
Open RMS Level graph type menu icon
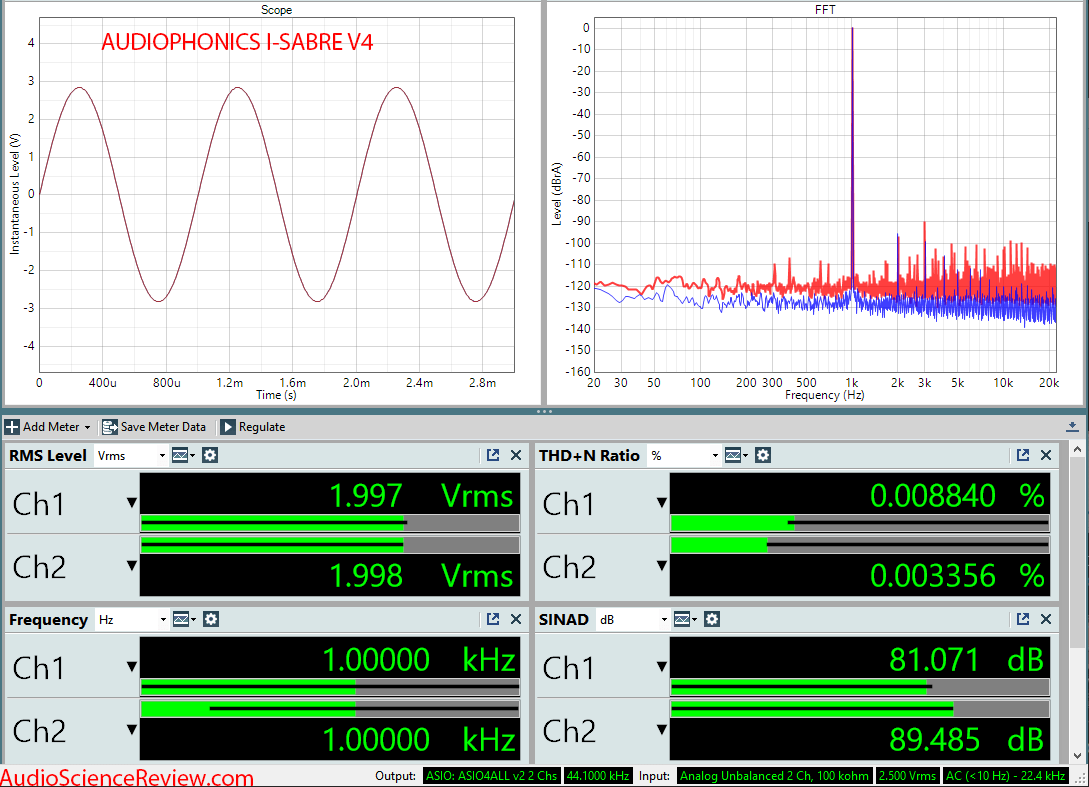coord(183,456)
